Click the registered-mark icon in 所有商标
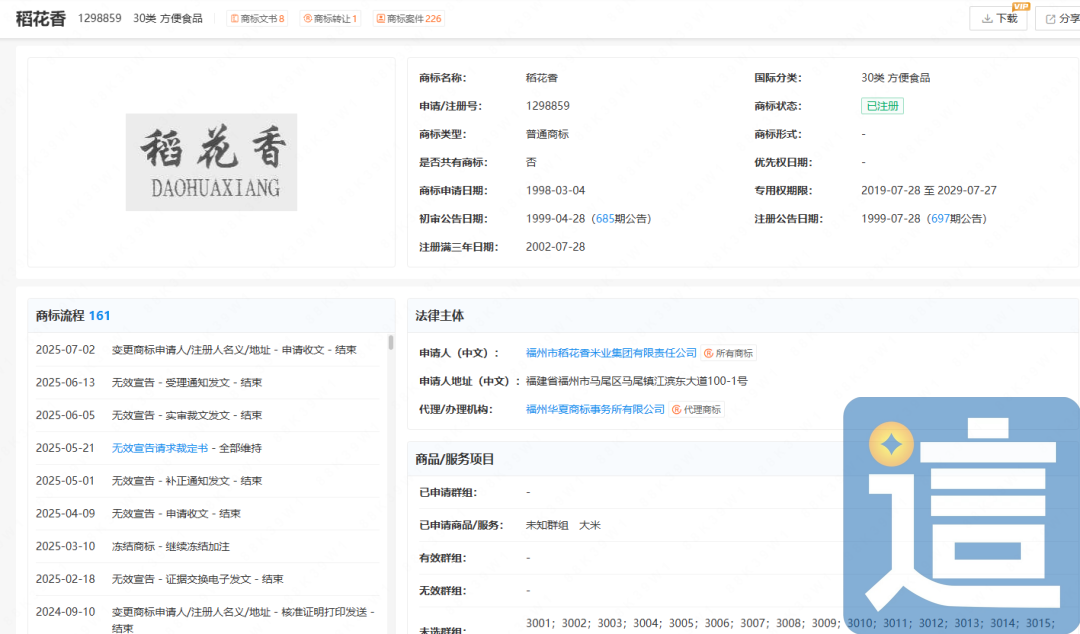The width and height of the screenshot is (1080, 634). (x=709, y=353)
